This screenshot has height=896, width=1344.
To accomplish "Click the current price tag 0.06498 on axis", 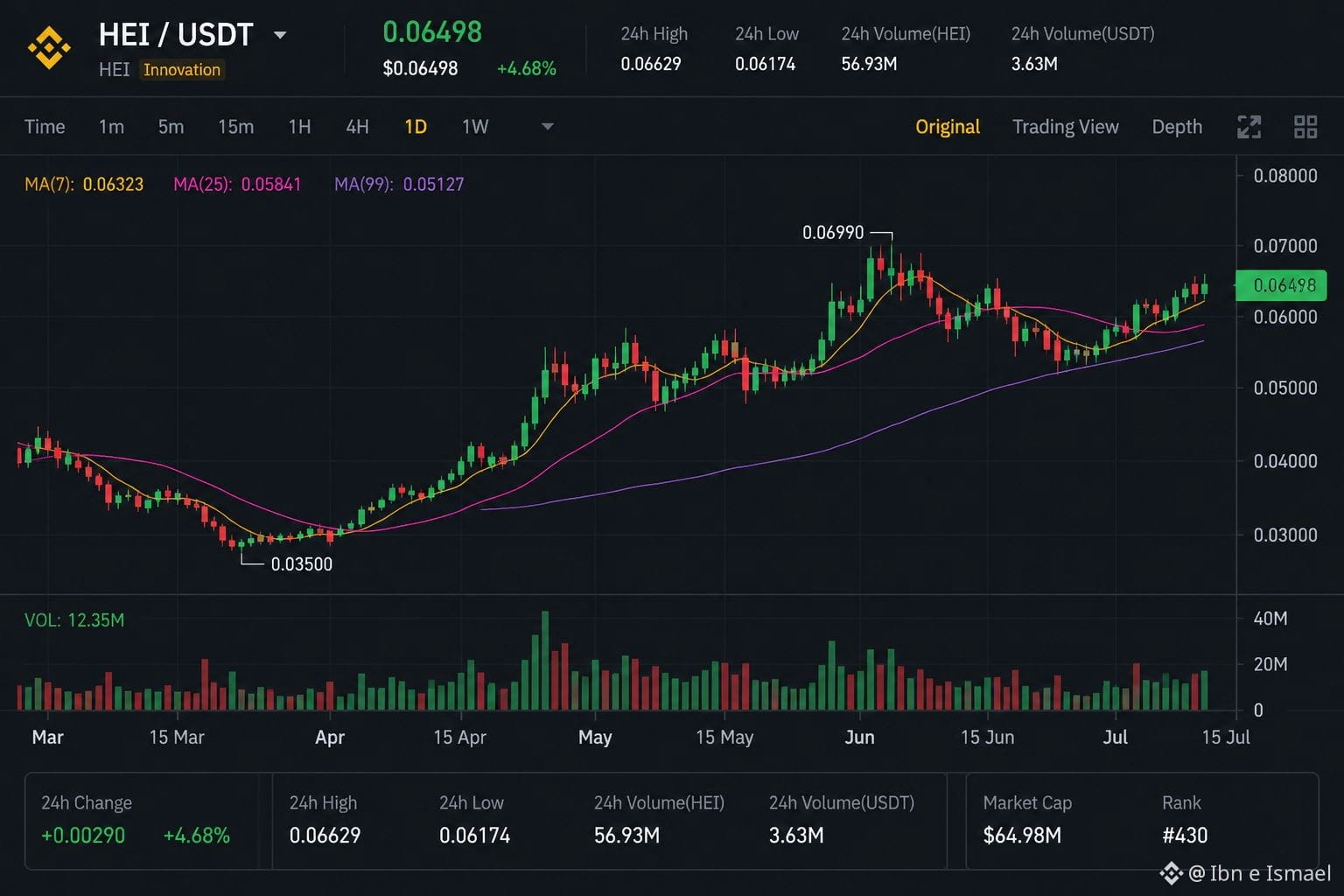I will coord(1283,285).
